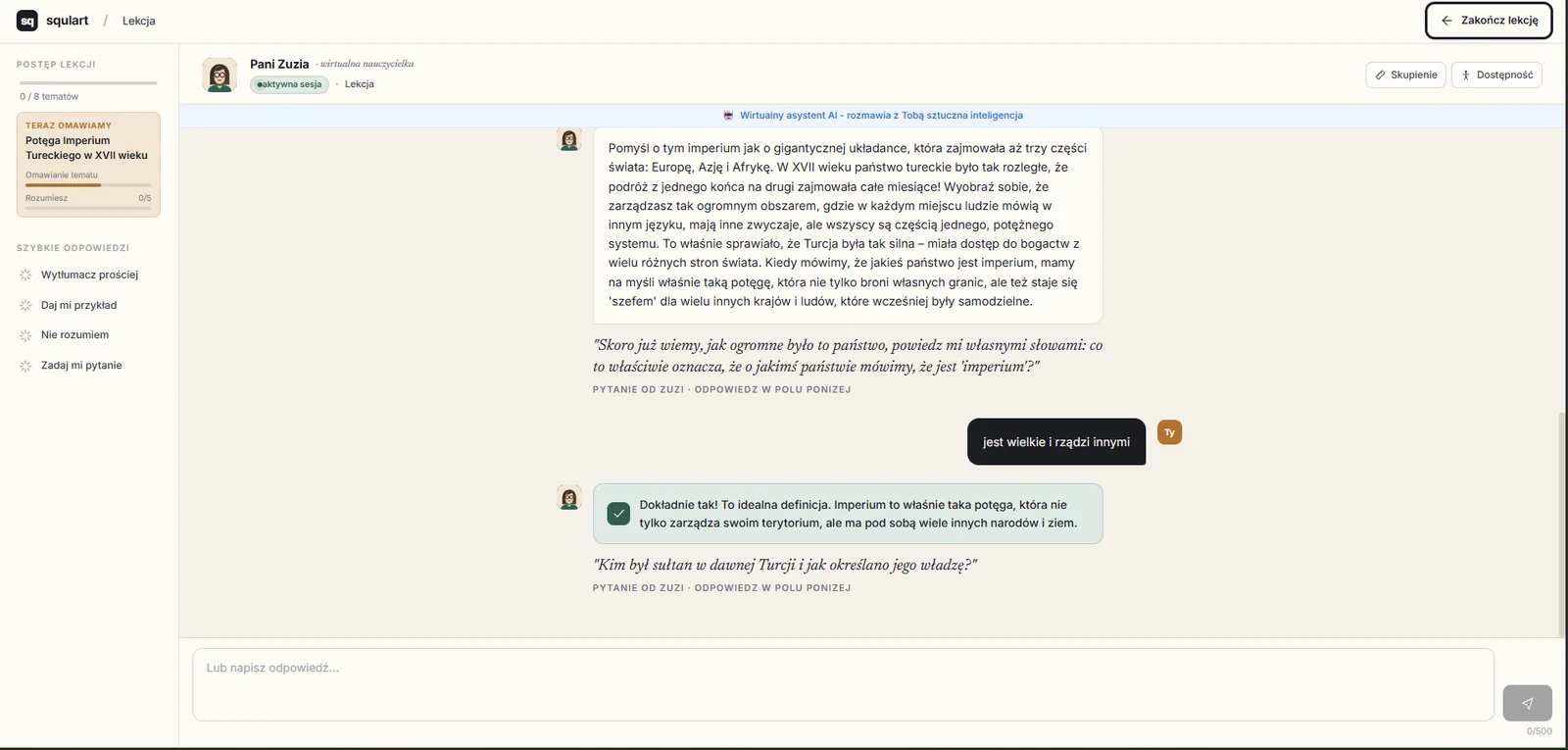Click the paper-plane send button

1527,703
